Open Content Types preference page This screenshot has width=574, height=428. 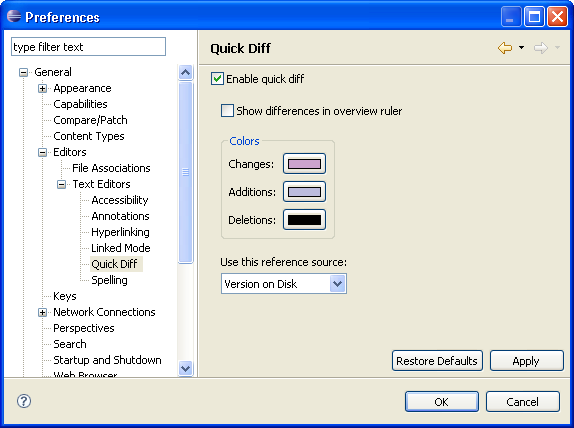pyautogui.click(x=89, y=136)
